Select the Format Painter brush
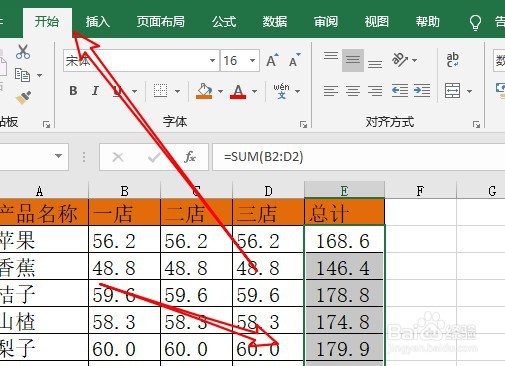The width and height of the screenshot is (505, 366). click(x=23, y=98)
